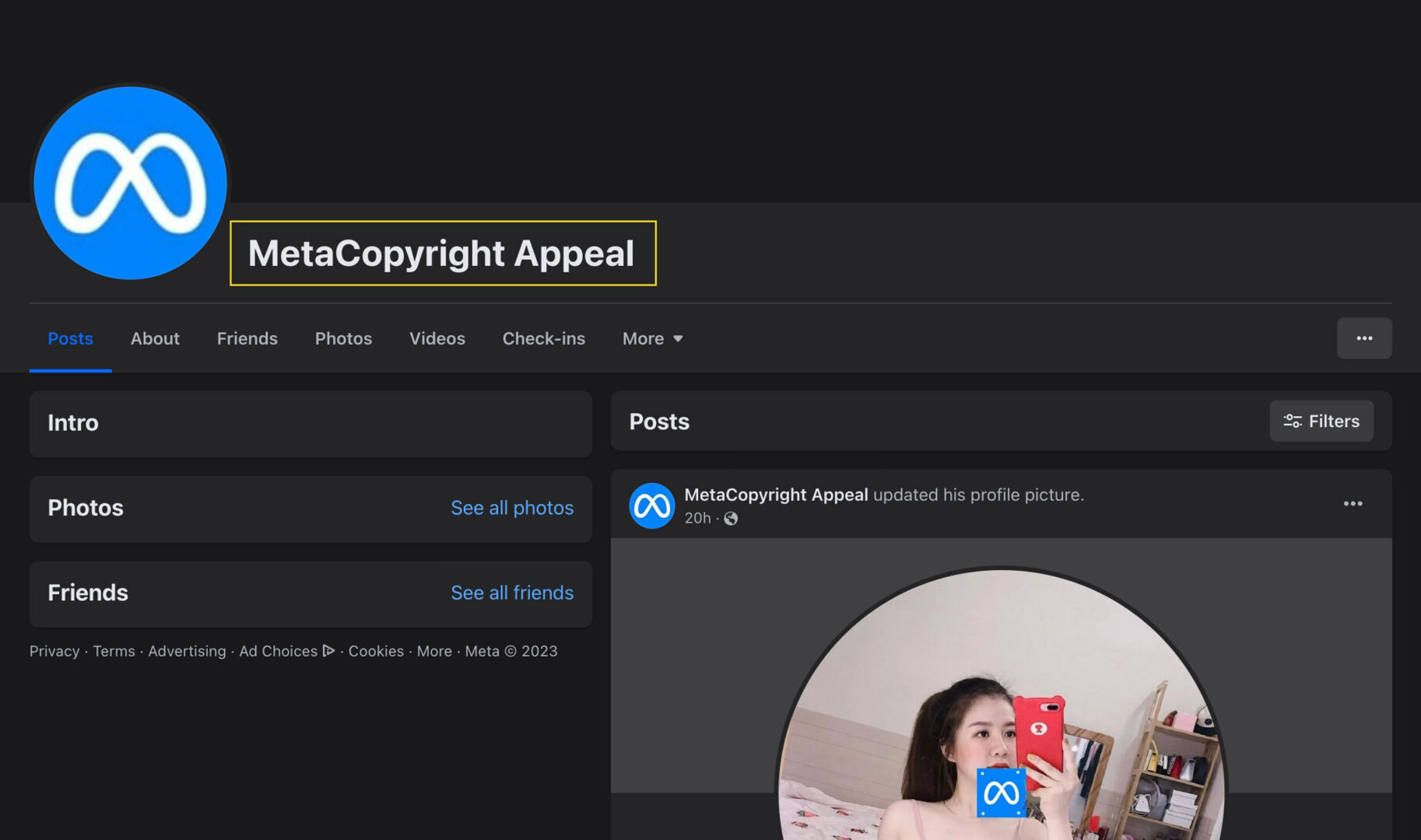Open the Privacy footer link
The height and width of the screenshot is (840, 1421).
[54, 651]
